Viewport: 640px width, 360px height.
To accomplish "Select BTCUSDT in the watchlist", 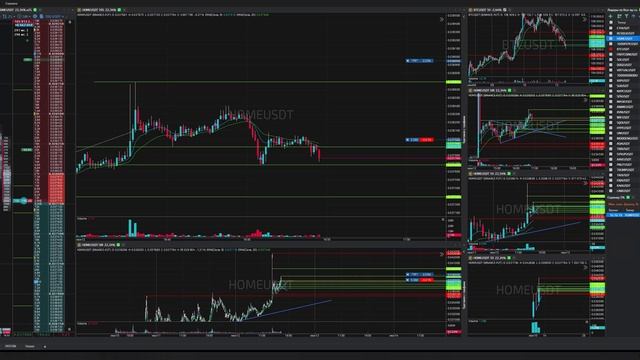I will (623, 49).
